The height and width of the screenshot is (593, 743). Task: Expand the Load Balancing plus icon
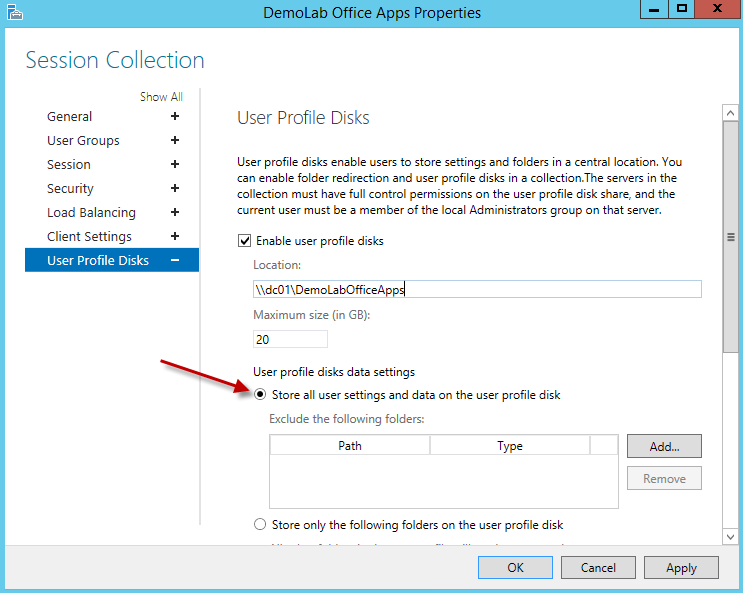point(175,213)
